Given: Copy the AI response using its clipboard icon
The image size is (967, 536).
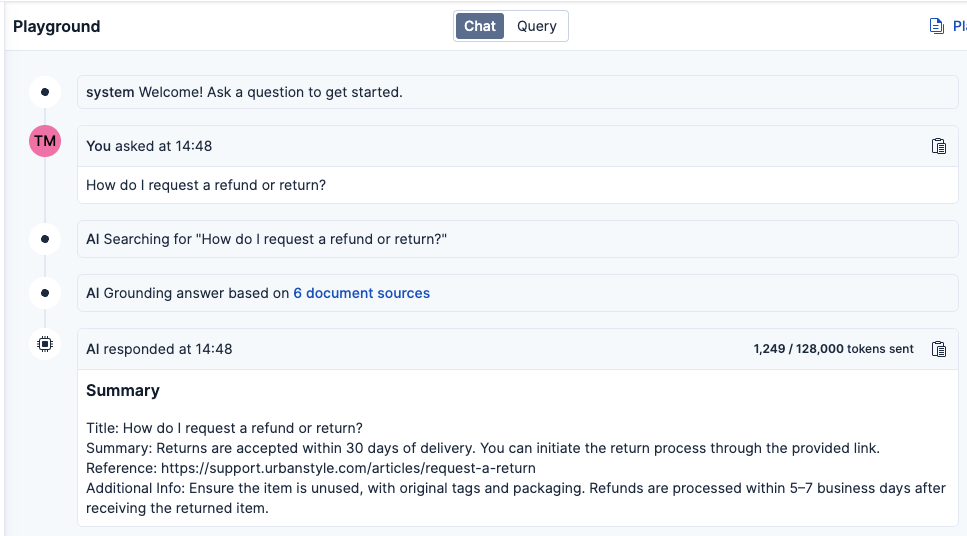Looking at the screenshot, I should (x=938, y=349).
